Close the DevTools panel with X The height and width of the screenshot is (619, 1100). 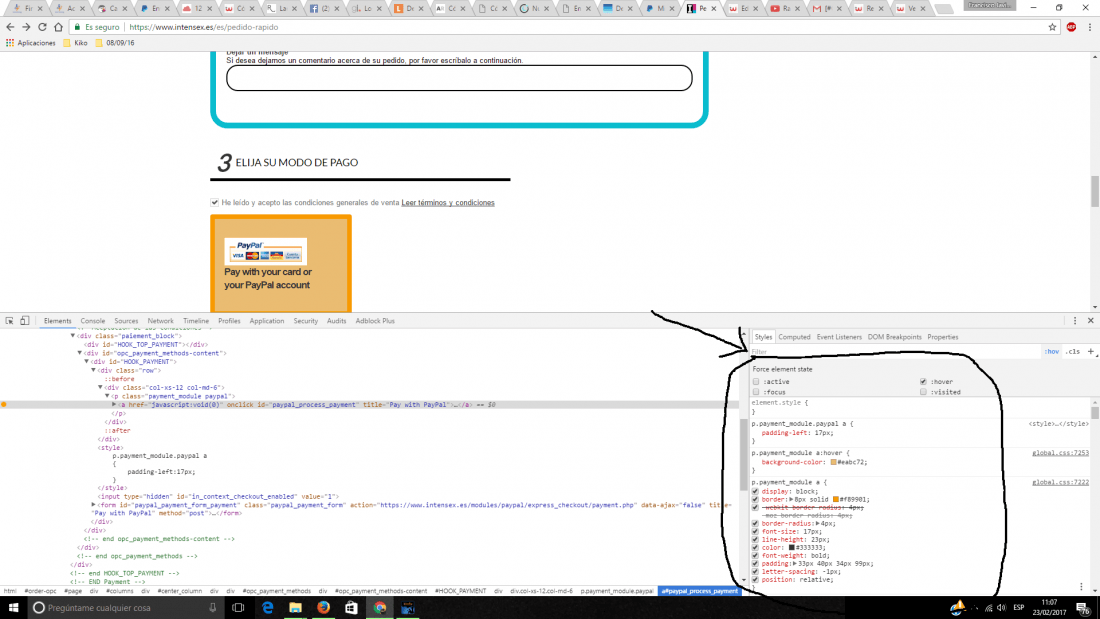pos(1091,321)
